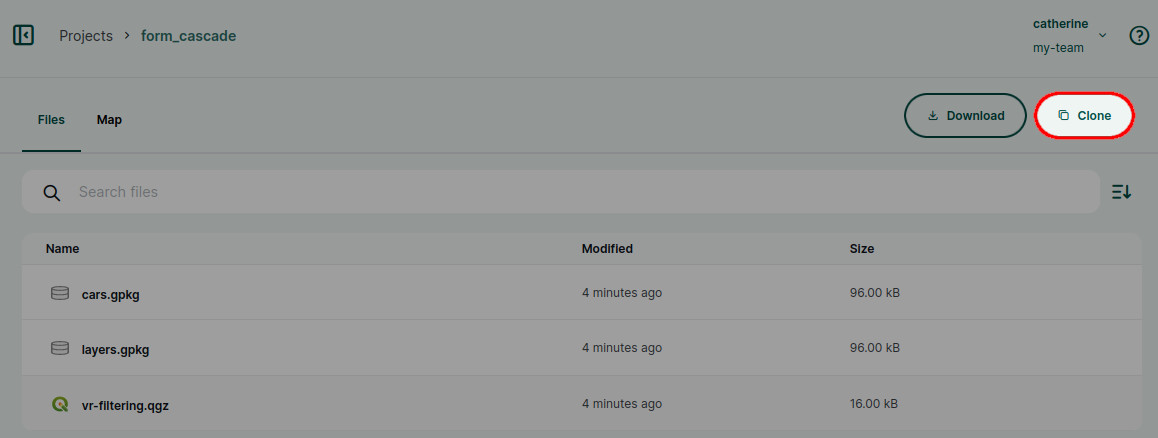
Task: Click the clone copy icon
Action: (x=1063, y=115)
